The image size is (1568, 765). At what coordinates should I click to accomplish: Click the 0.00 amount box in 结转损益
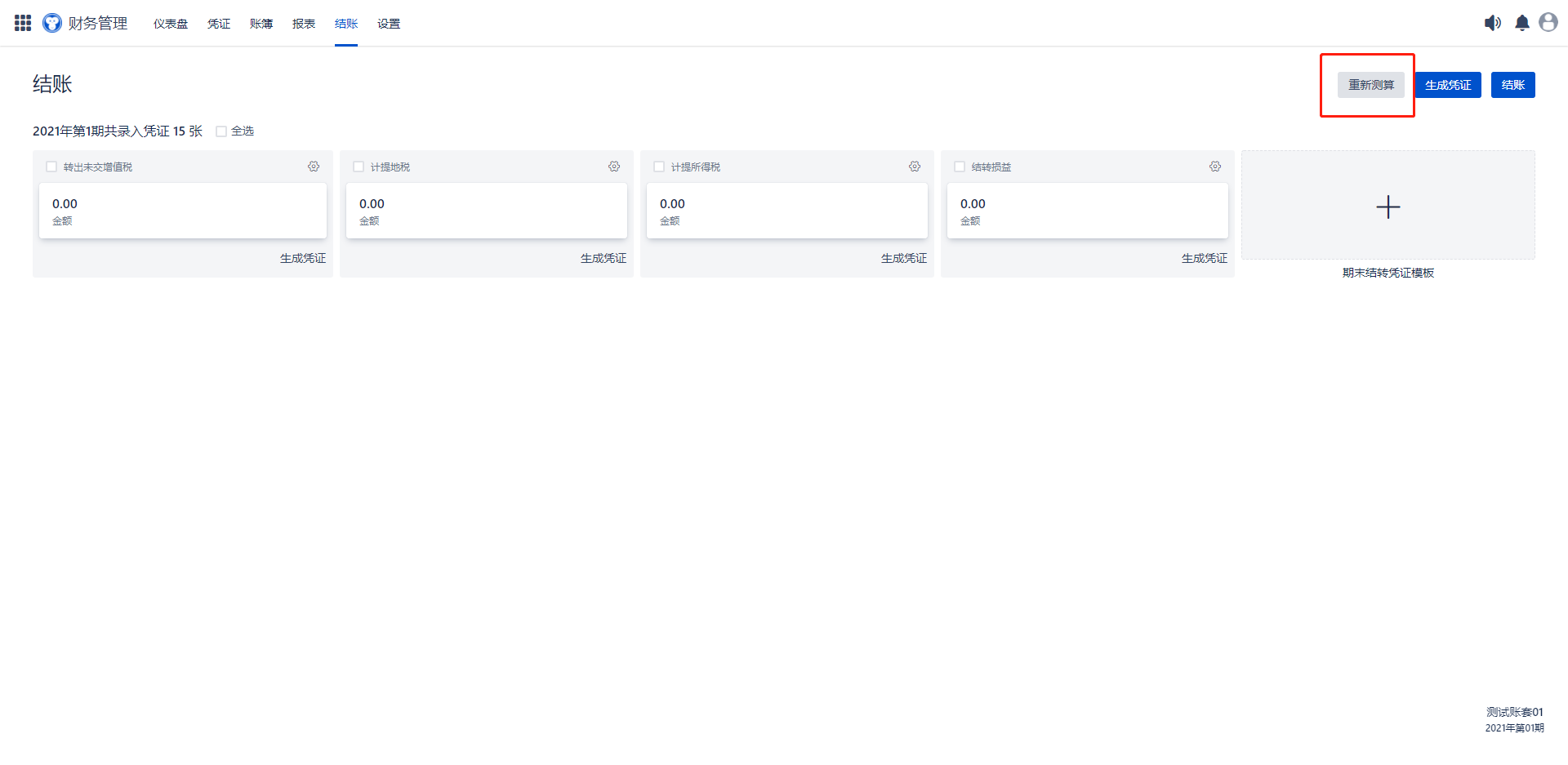[x=1088, y=211]
